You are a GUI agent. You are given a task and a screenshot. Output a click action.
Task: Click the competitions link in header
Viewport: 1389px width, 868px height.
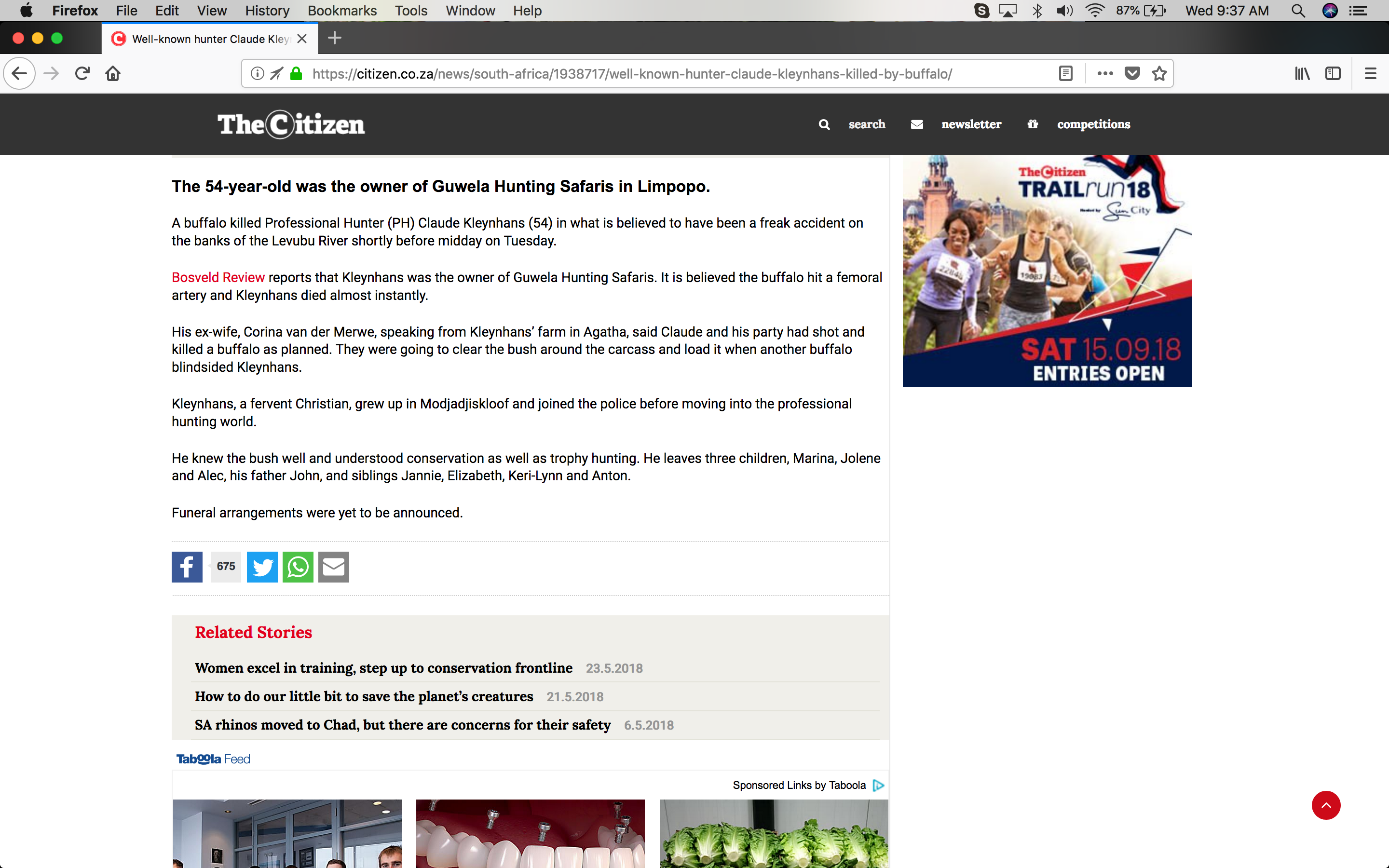1093,124
